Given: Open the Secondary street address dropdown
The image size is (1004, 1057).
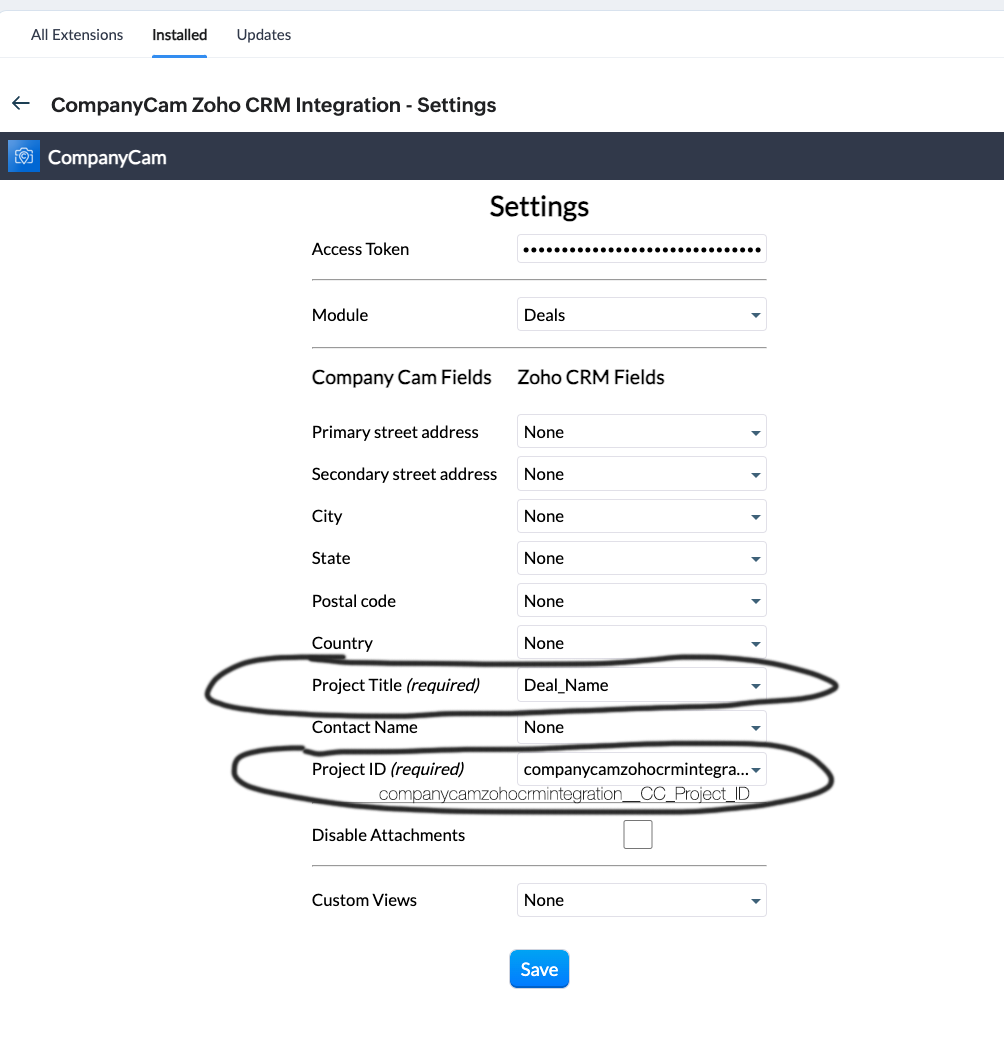Looking at the screenshot, I should [641, 474].
